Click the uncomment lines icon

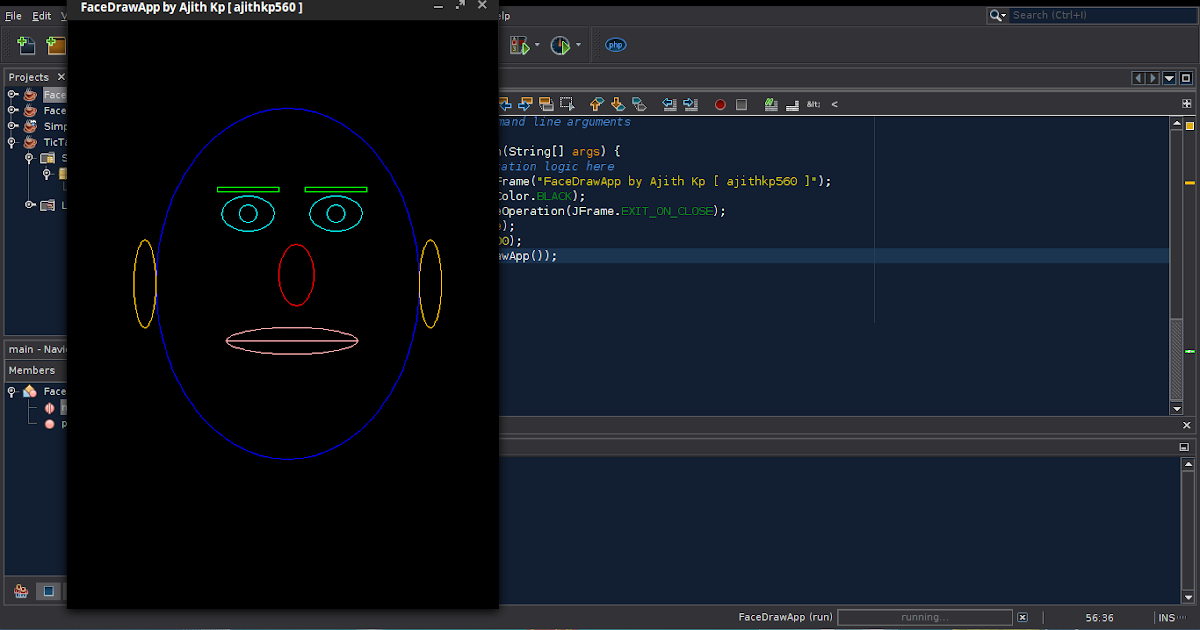click(792, 103)
